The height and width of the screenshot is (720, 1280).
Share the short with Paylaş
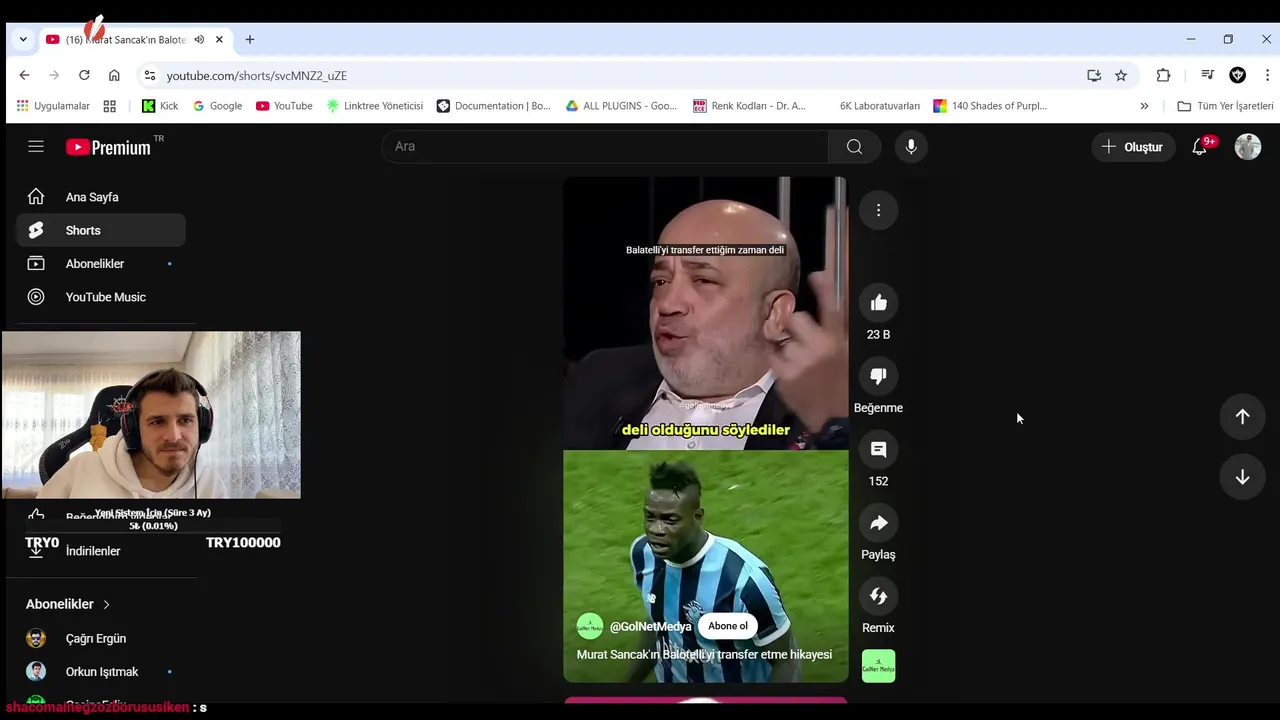(878, 523)
